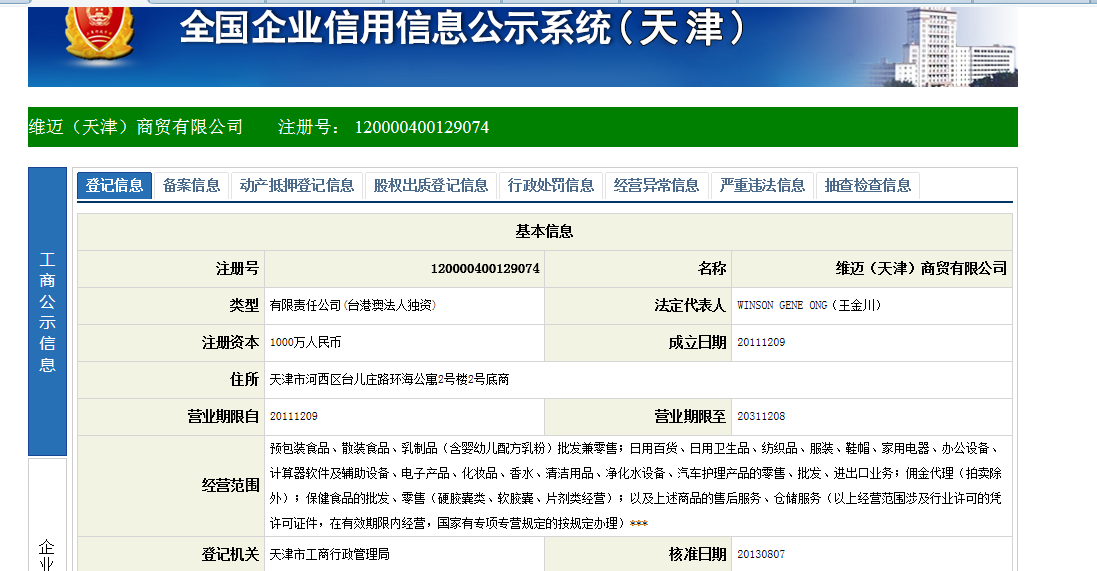This screenshot has width=1097, height=571.
Task: Click the 法定代表人 label
Action: (690, 306)
